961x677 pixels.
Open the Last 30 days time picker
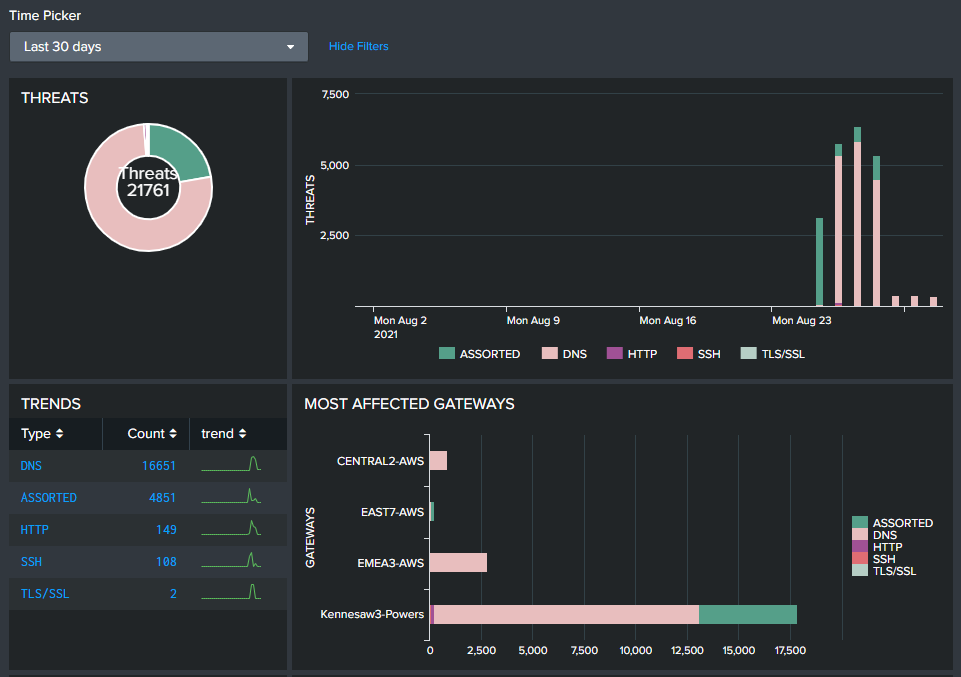pos(158,47)
